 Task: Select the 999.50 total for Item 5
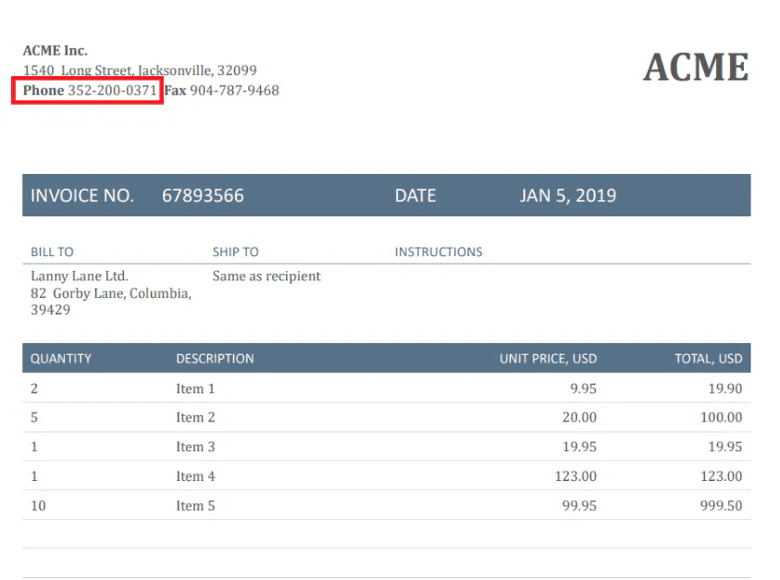tap(720, 506)
